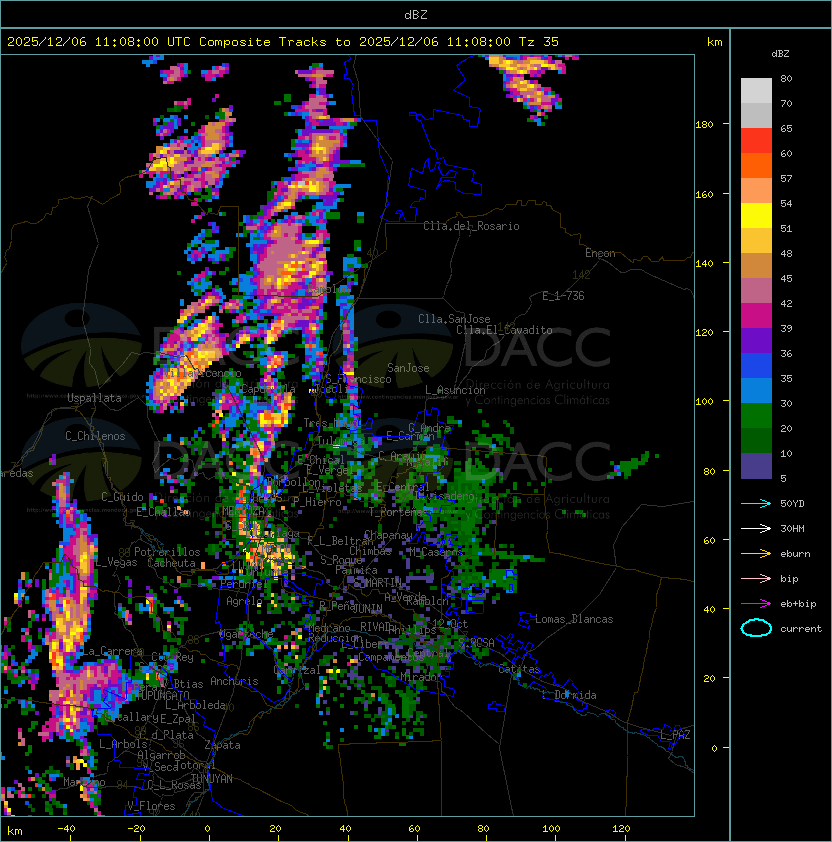This screenshot has height=842, width=832.
Task: Click the E_Challao map label
Action: (163, 512)
